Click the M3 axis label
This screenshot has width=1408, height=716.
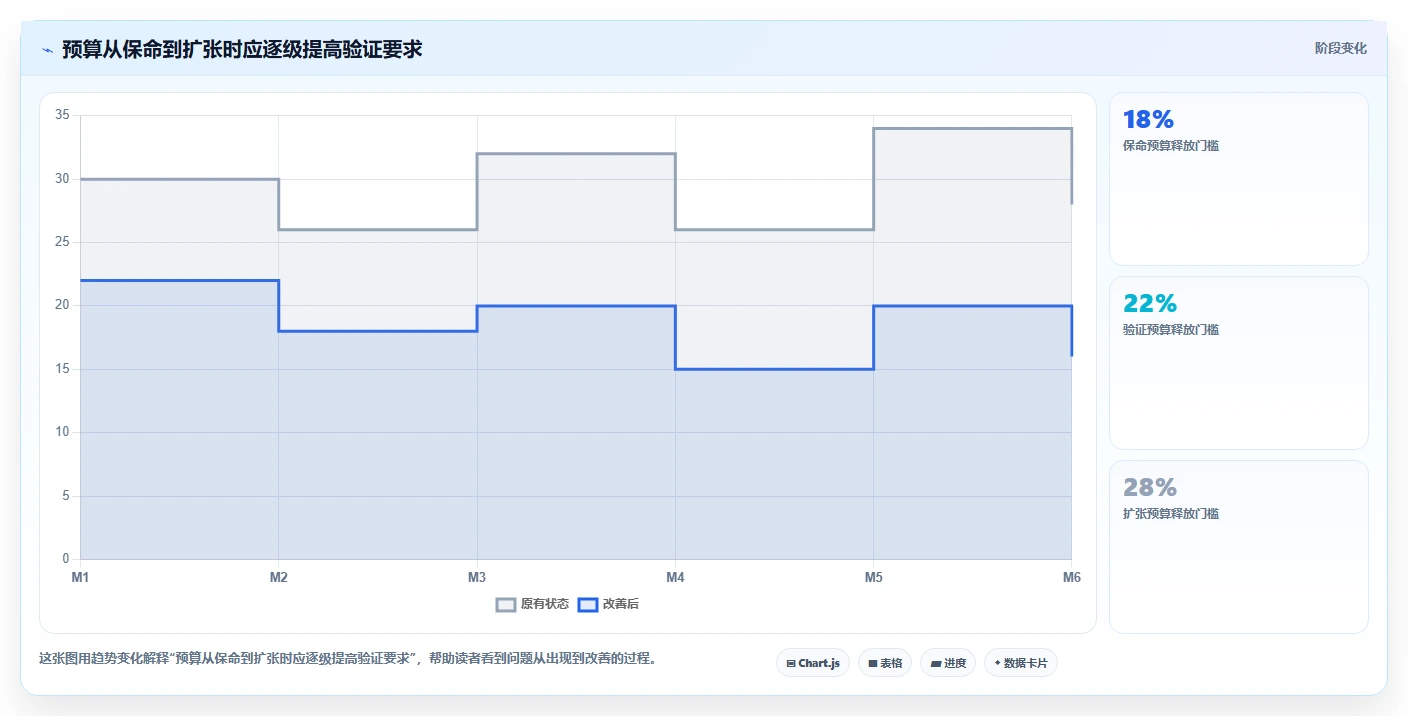point(477,577)
